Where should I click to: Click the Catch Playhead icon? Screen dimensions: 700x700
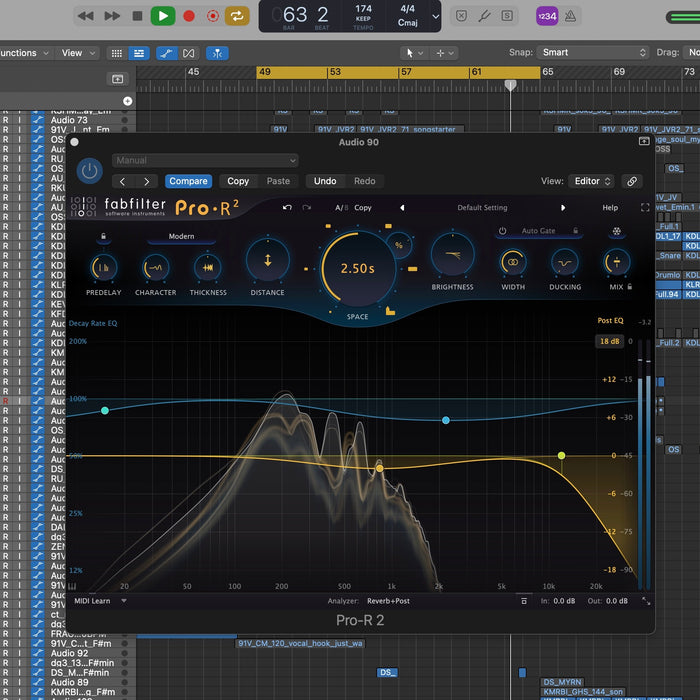pos(217,54)
